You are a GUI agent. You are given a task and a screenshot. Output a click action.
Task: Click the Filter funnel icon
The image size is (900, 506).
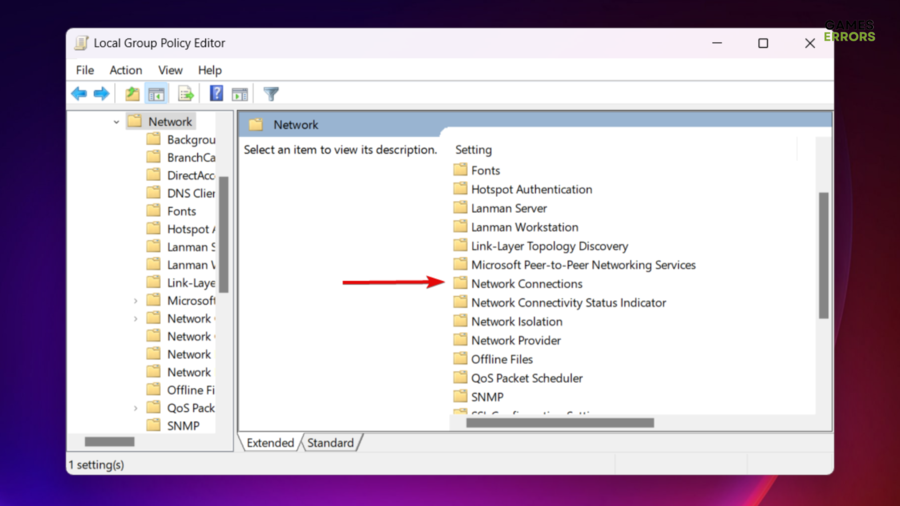[x=271, y=94]
